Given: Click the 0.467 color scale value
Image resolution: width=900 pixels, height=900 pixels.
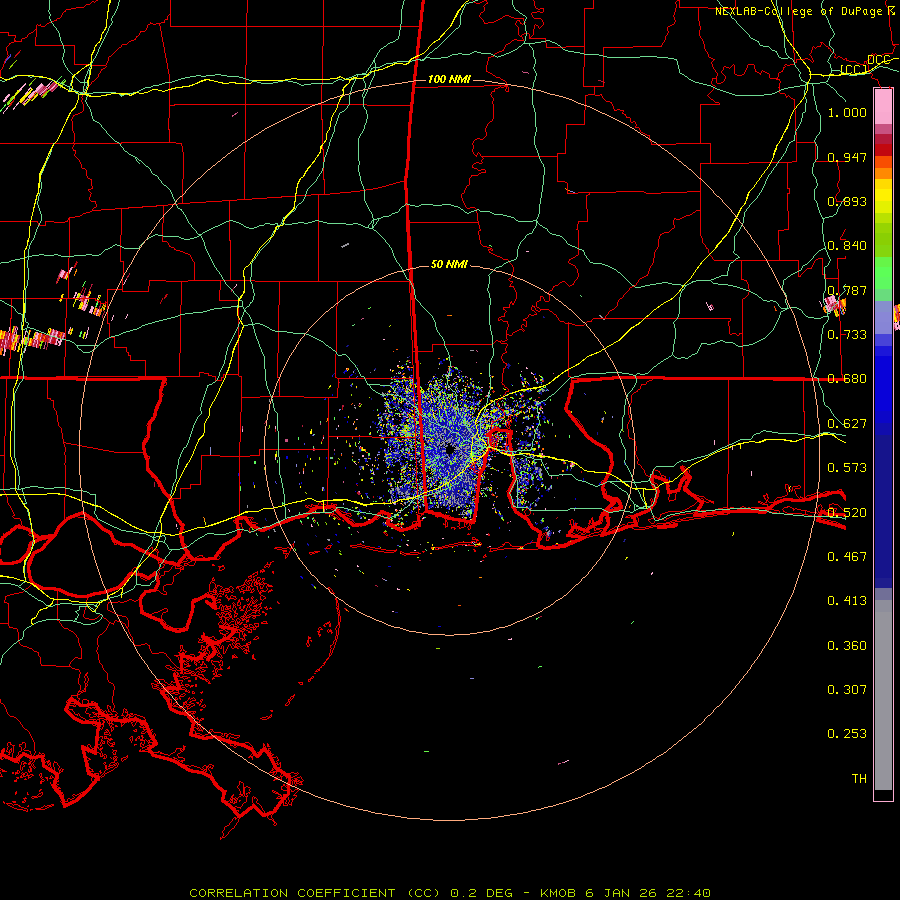Looking at the screenshot, I should pos(847,557).
